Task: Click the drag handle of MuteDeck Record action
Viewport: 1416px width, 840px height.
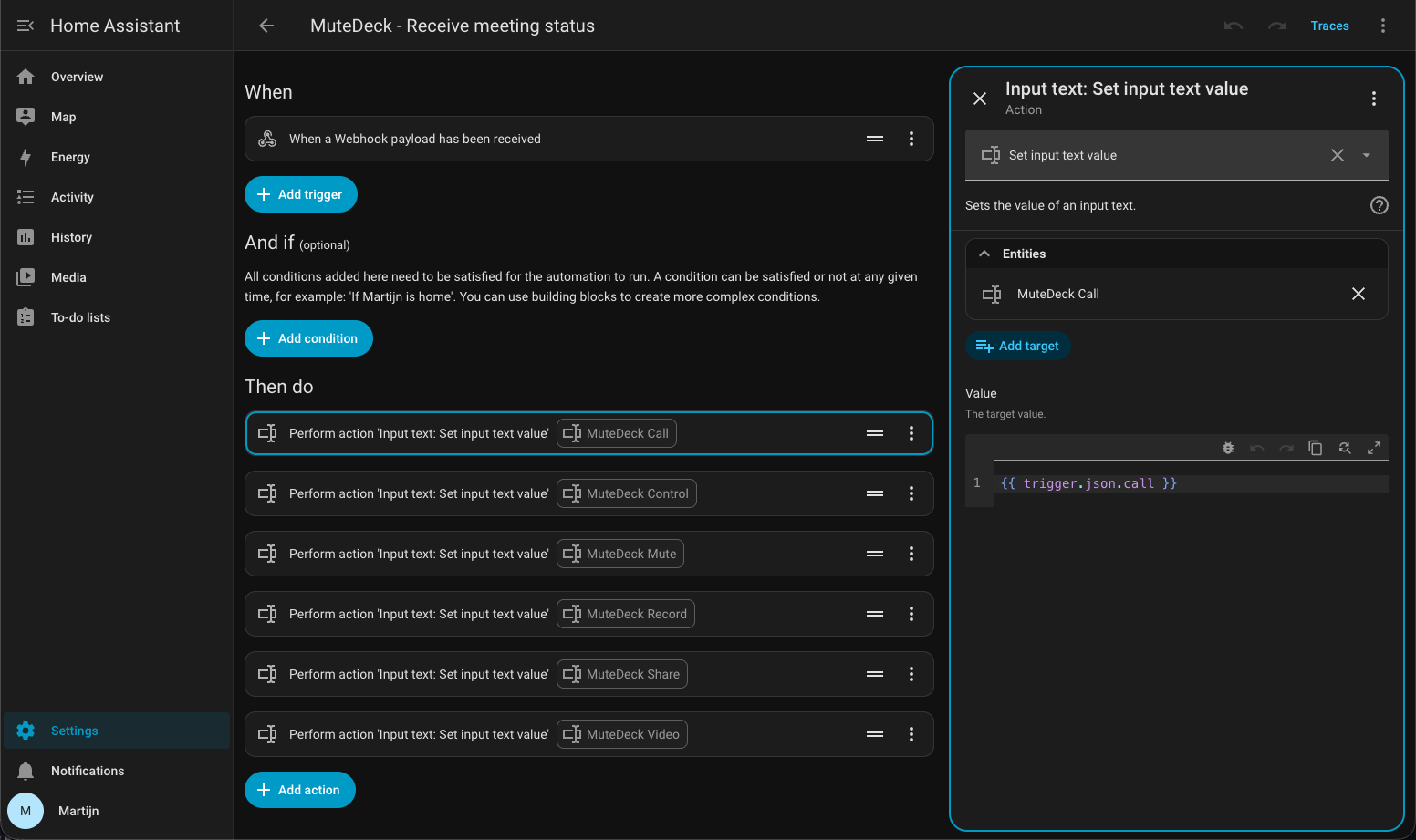Action: [x=875, y=614]
